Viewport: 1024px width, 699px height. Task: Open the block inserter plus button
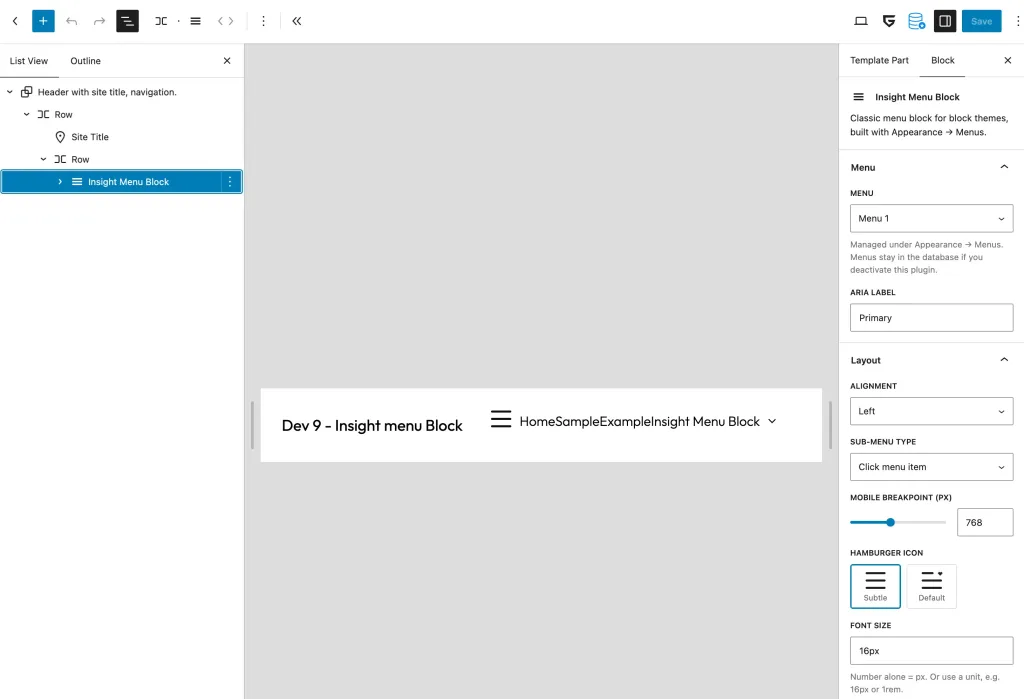[x=43, y=21]
